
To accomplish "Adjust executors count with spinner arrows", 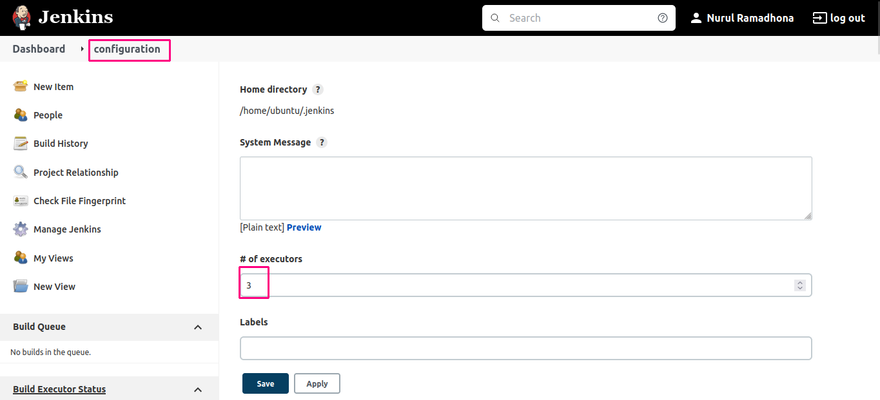I will pyautogui.click(x=800, y=286).
